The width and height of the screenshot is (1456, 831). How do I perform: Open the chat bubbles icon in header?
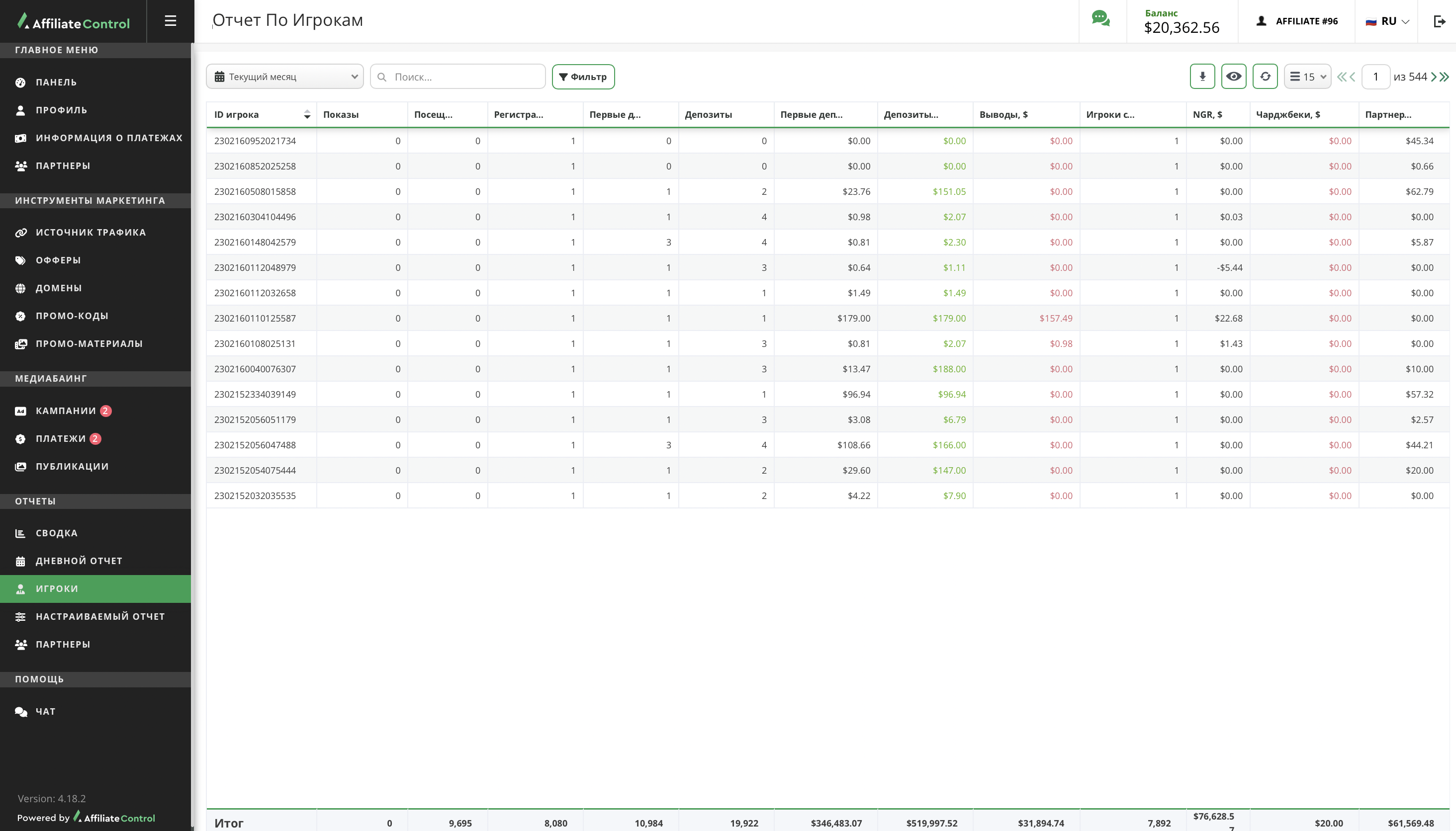[1100, 19]
